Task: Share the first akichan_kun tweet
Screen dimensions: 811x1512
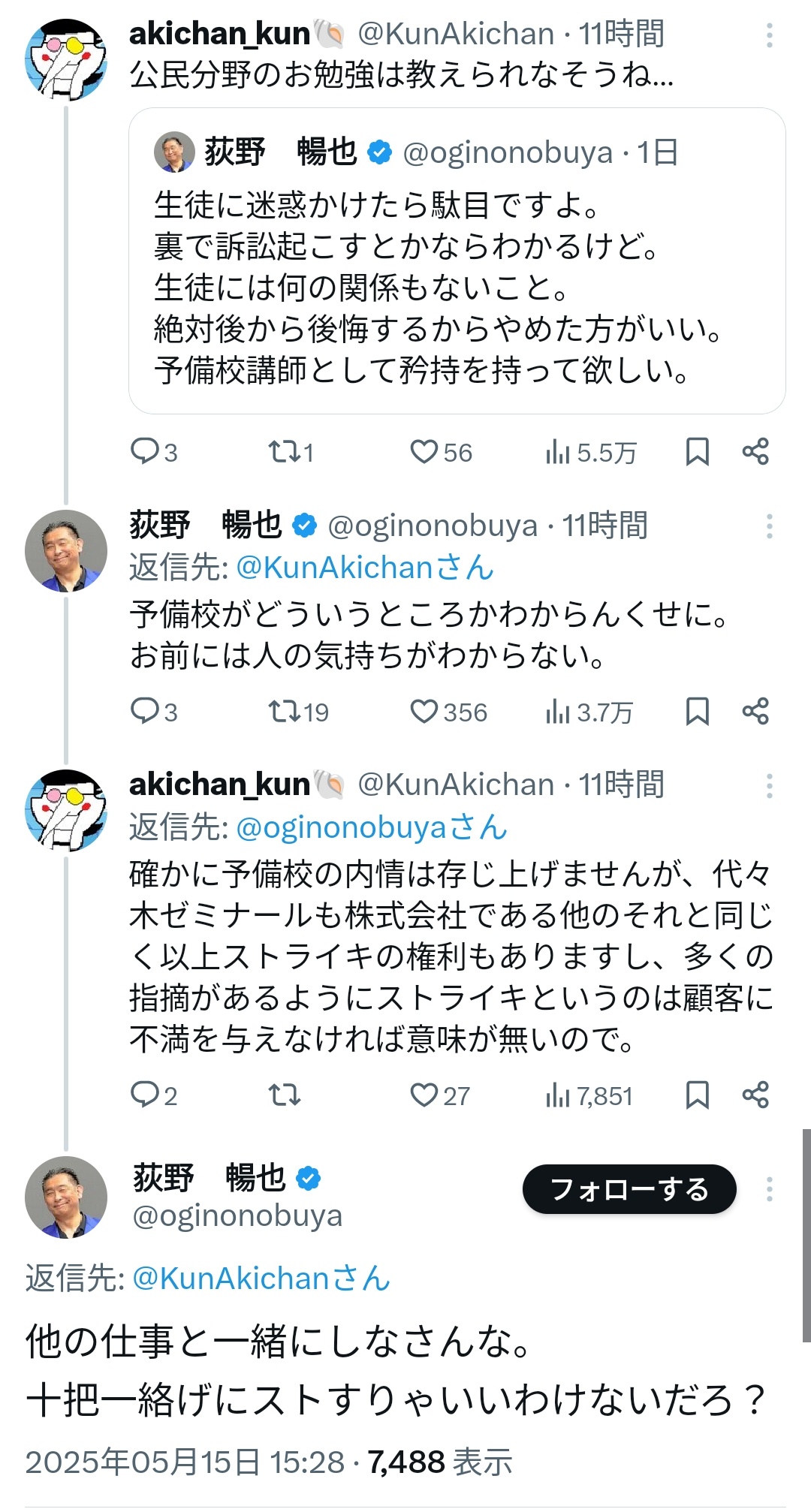Action: 755,451
